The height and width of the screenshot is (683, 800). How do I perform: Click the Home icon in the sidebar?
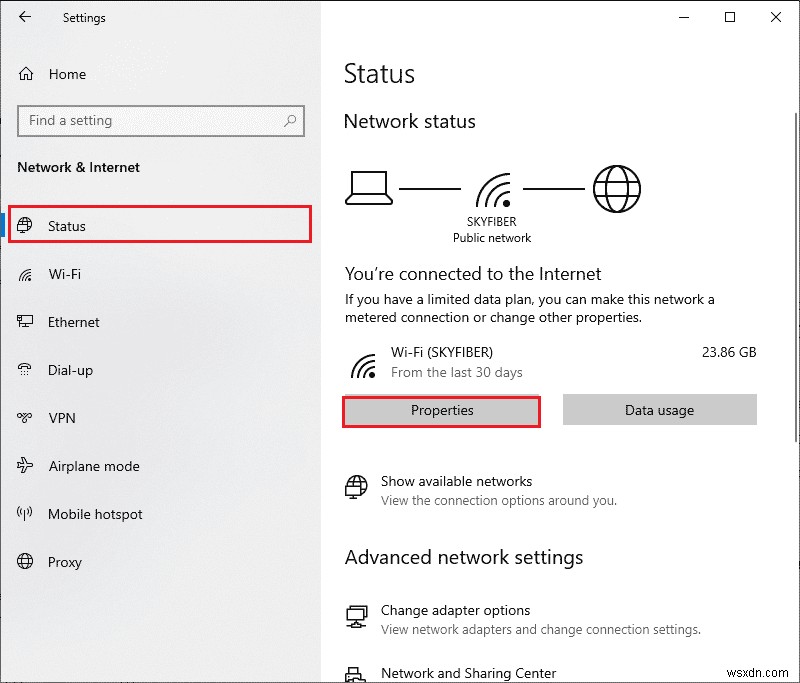(x=24, y=73)
